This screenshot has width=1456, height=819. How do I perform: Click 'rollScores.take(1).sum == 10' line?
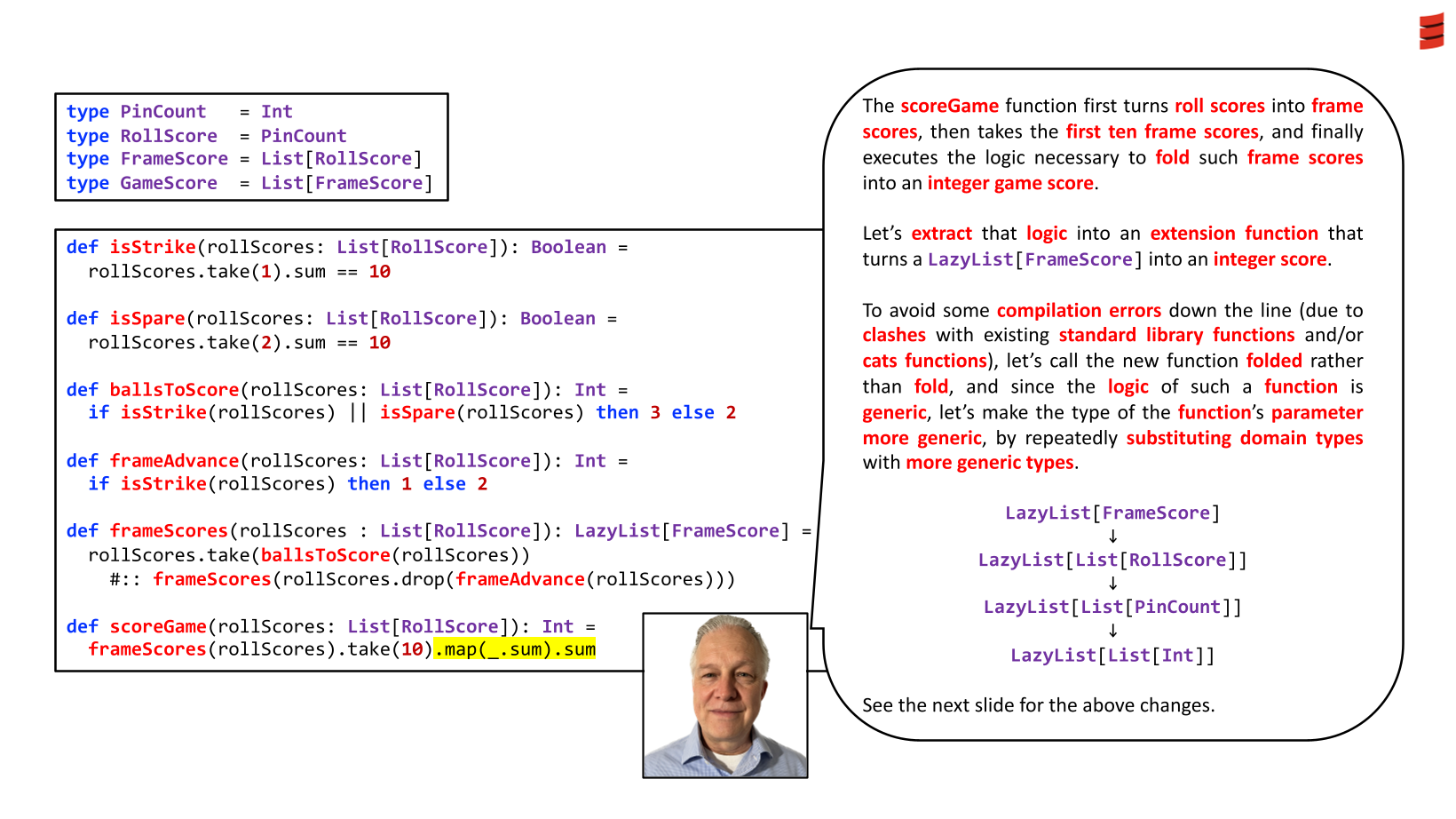pos(240,272)
